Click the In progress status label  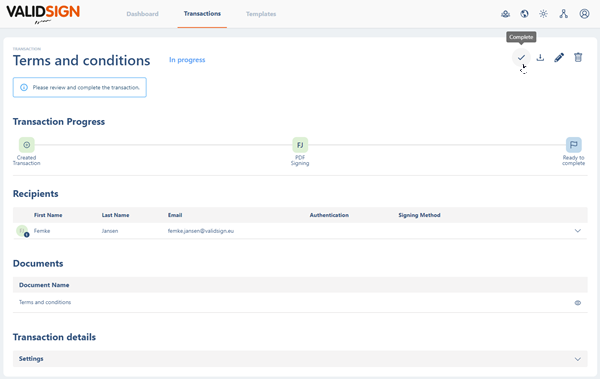(187, 60)
